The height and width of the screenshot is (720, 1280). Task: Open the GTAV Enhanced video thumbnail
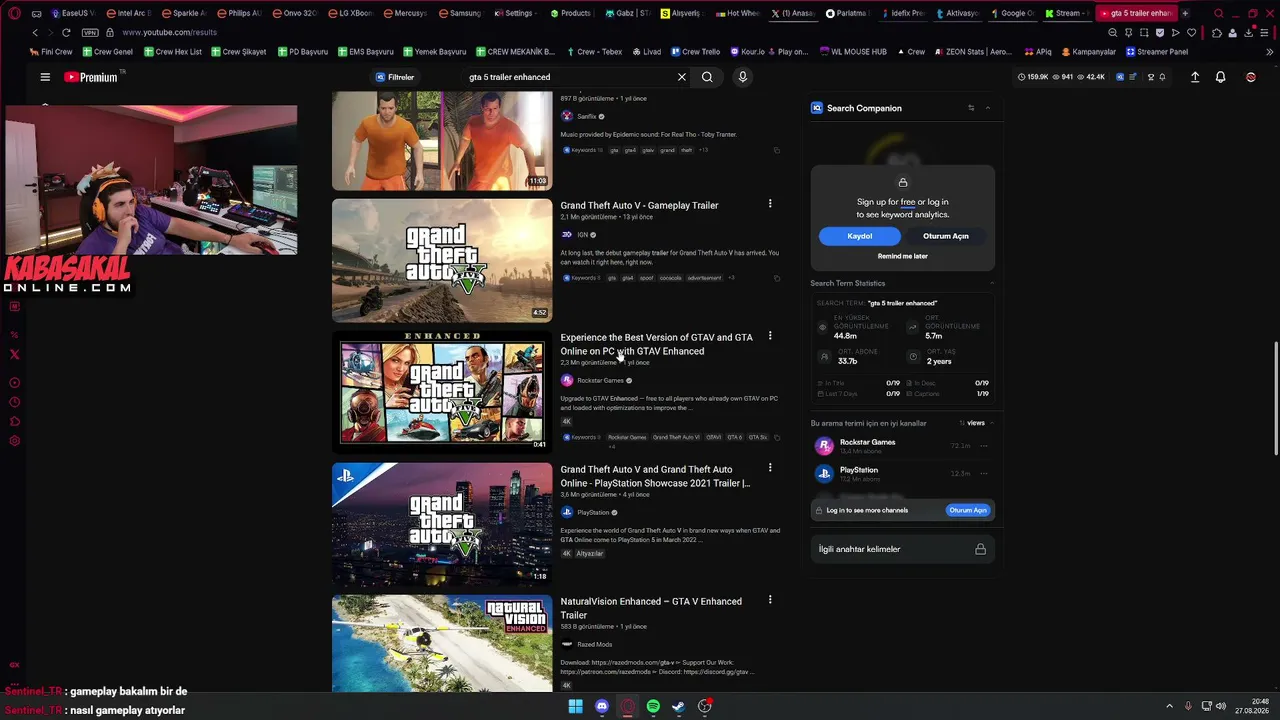pos(442,392)
